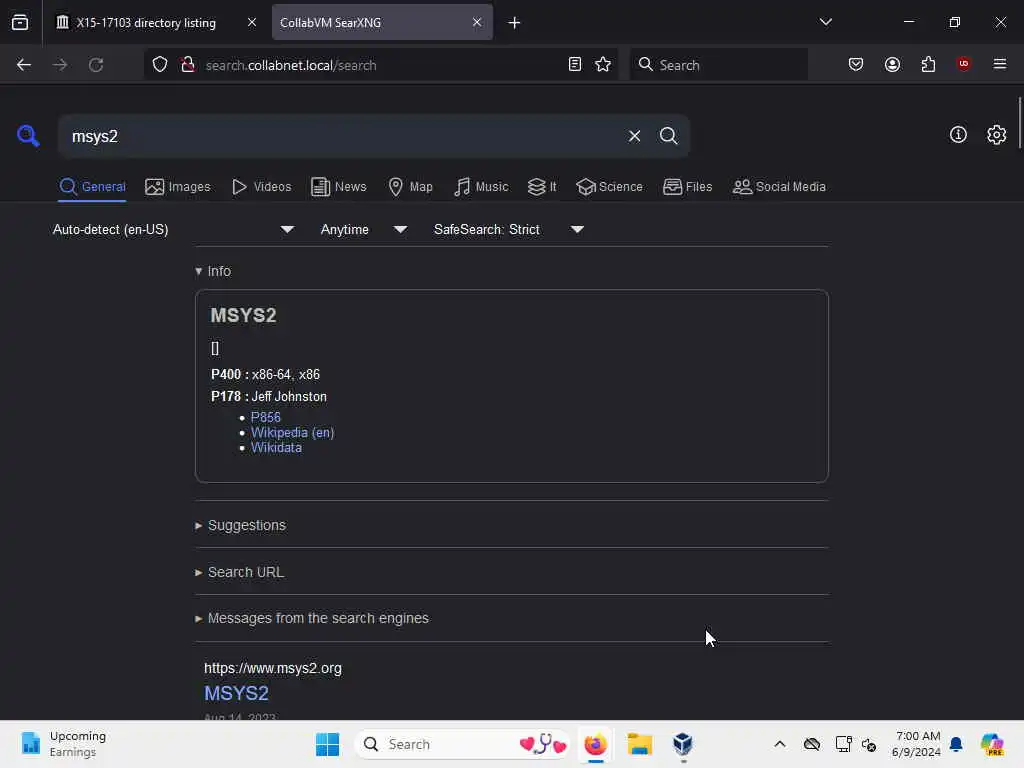Click the page vertical scrollbar
This screenshot has width=1024, height=768.
[x=1019, y=123]
